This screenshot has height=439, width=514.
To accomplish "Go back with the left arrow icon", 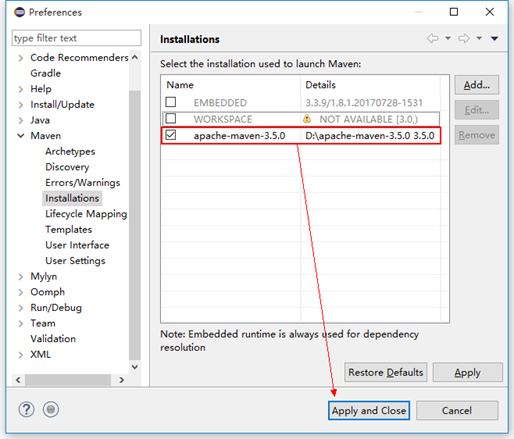I will point(433,38).
